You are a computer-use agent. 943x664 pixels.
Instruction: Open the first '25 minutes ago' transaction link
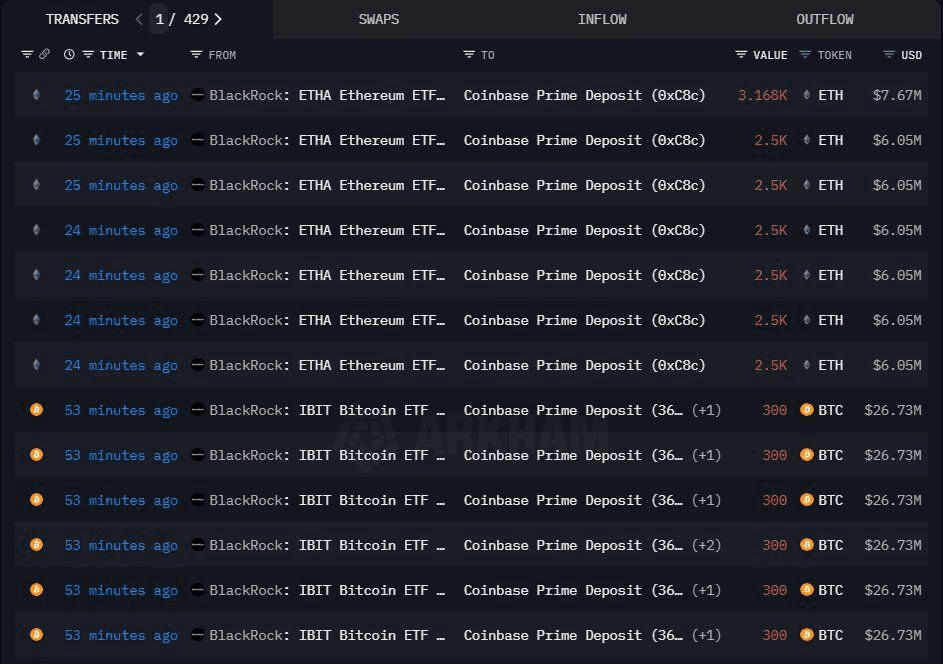point(121,95)
